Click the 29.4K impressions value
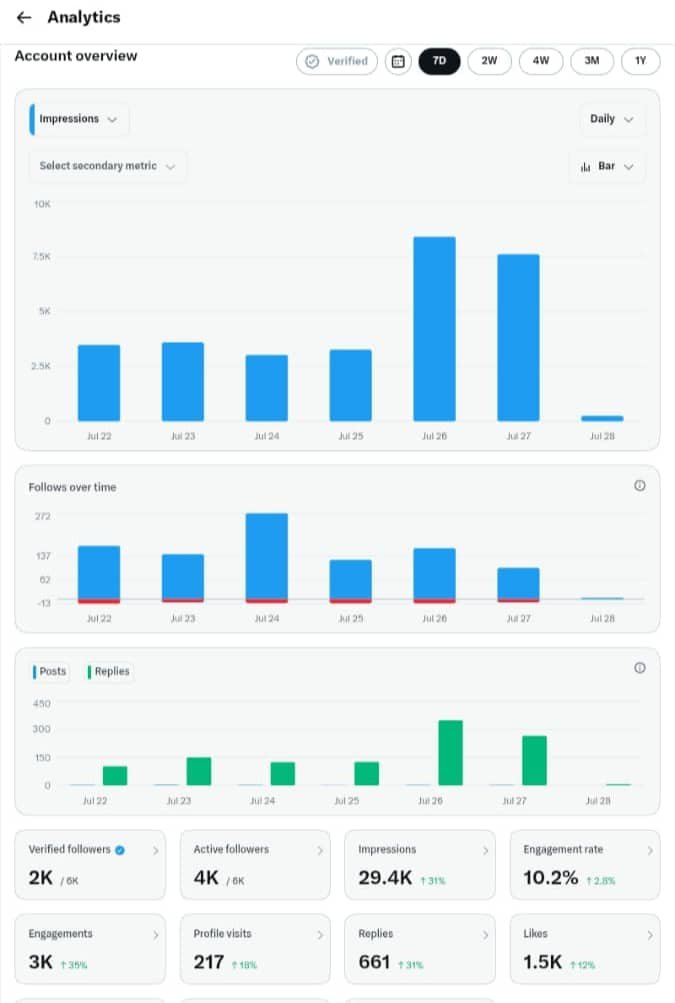 click(x=385, y=878)
